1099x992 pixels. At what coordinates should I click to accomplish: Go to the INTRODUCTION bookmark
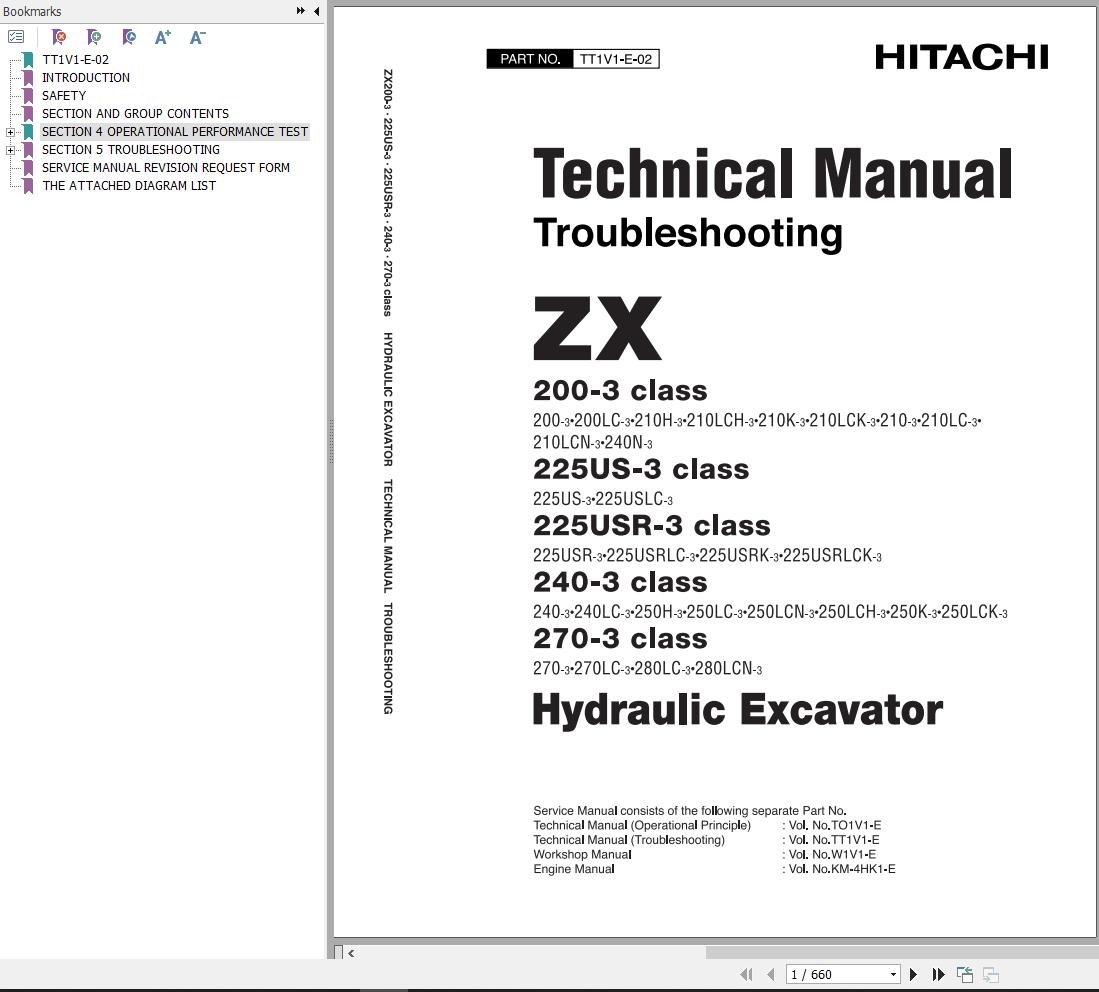click(86, 78)
